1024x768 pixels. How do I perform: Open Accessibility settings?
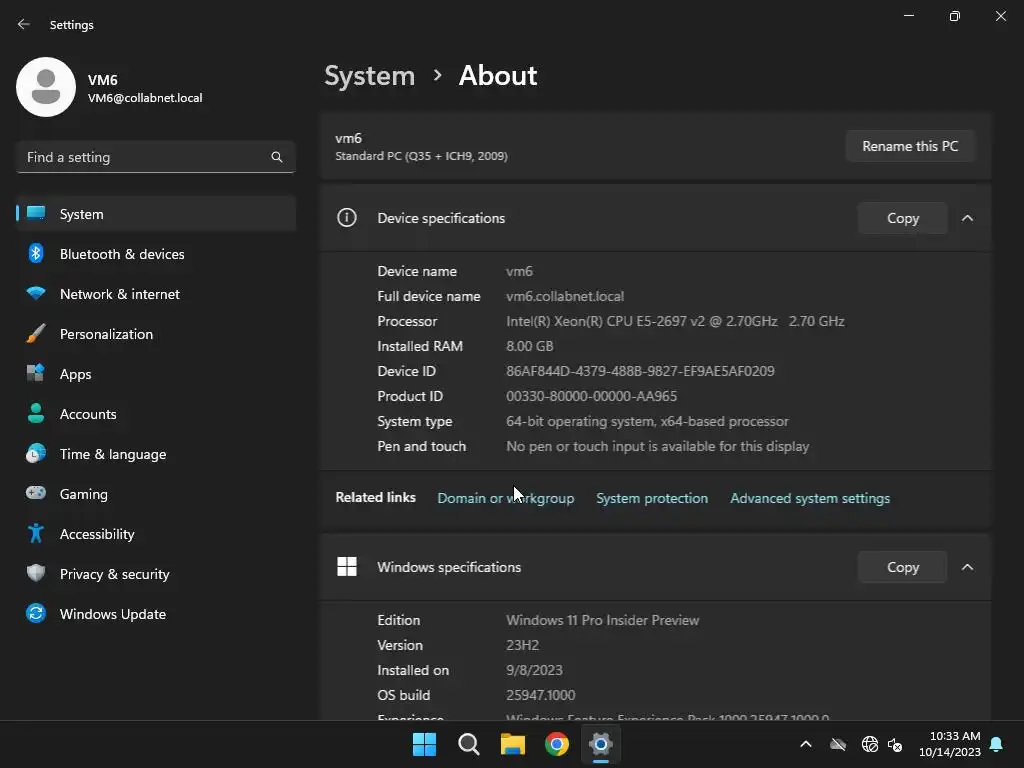point(156,534)
